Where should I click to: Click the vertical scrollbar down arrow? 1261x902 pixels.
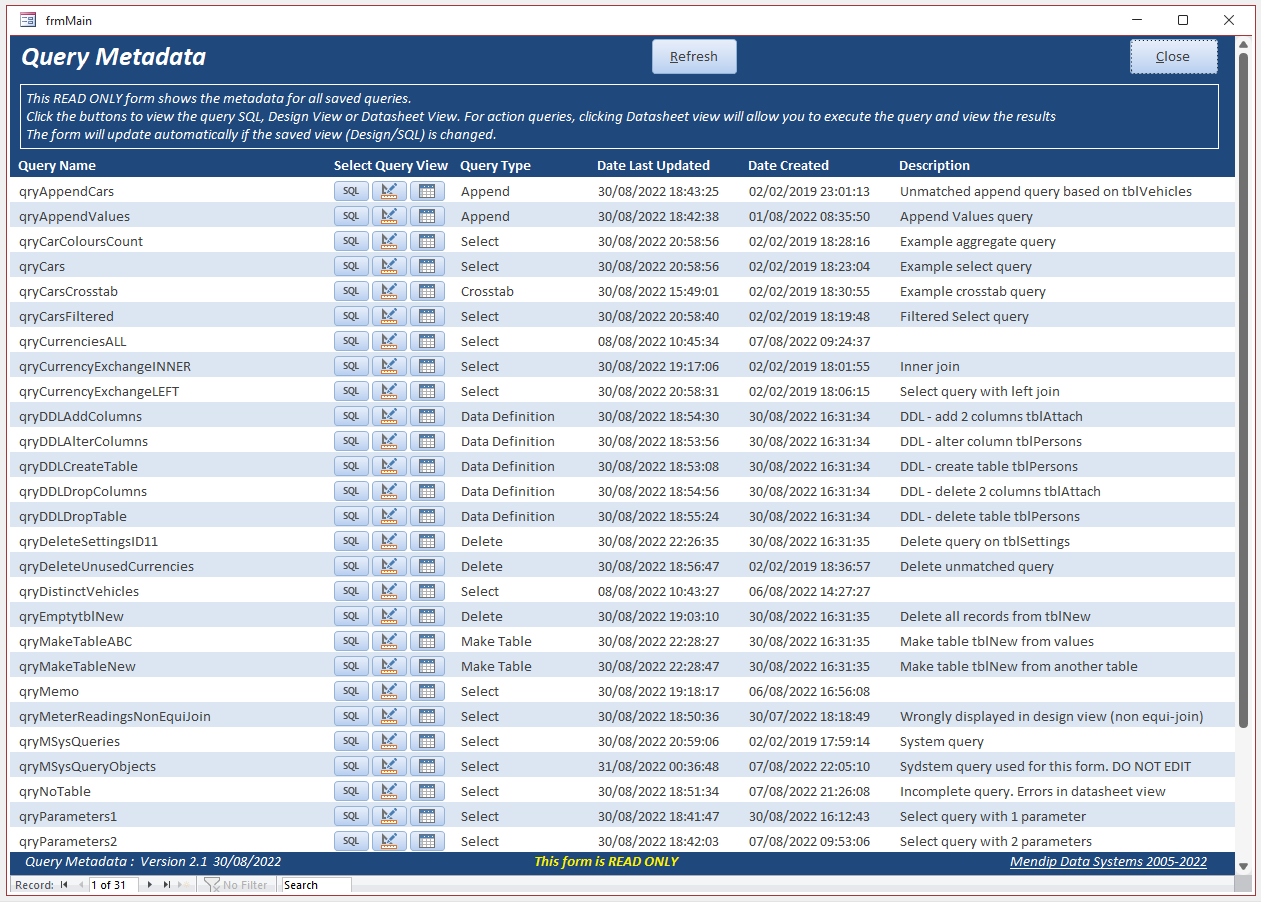coord(1243,866)
